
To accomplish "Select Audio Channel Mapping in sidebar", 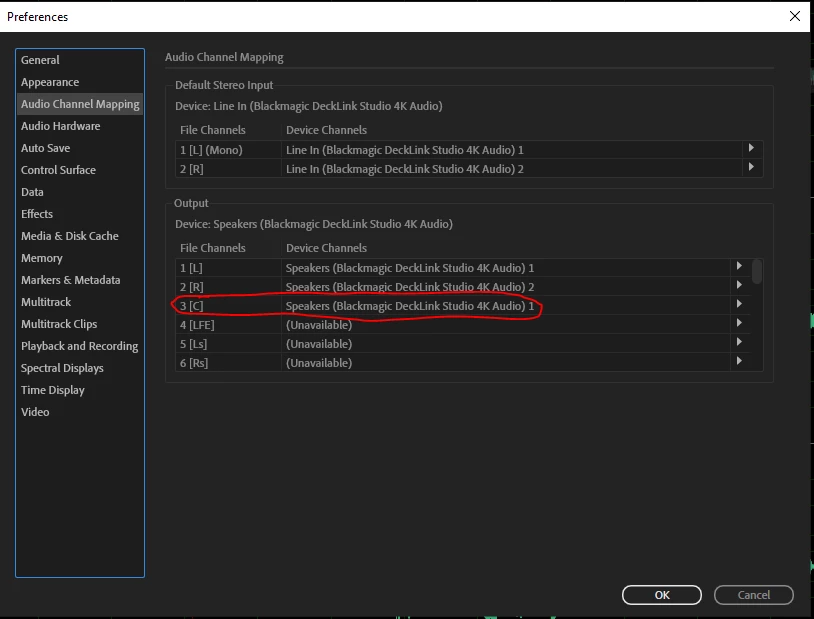I will pyautogui.click(x=80, y=104).
